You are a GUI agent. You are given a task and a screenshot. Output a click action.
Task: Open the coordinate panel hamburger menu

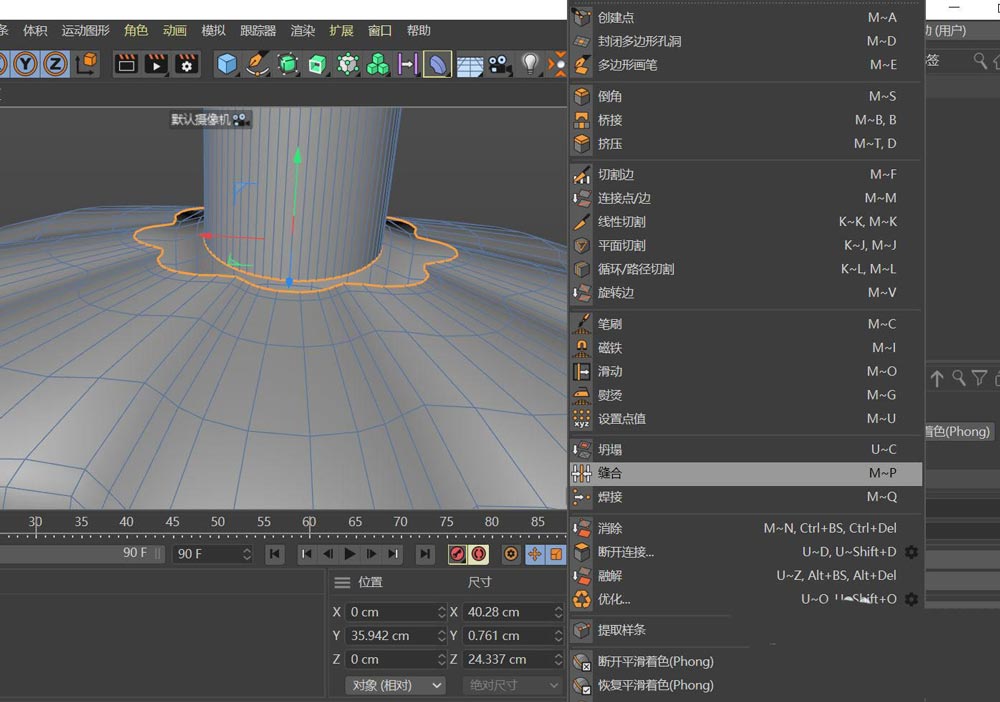click(342, 582)
